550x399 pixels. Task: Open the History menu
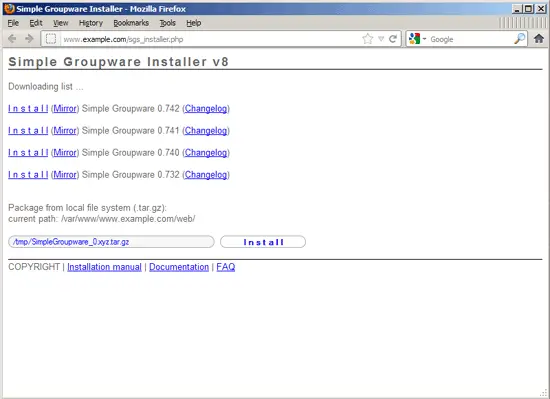[x=91, y=23]
